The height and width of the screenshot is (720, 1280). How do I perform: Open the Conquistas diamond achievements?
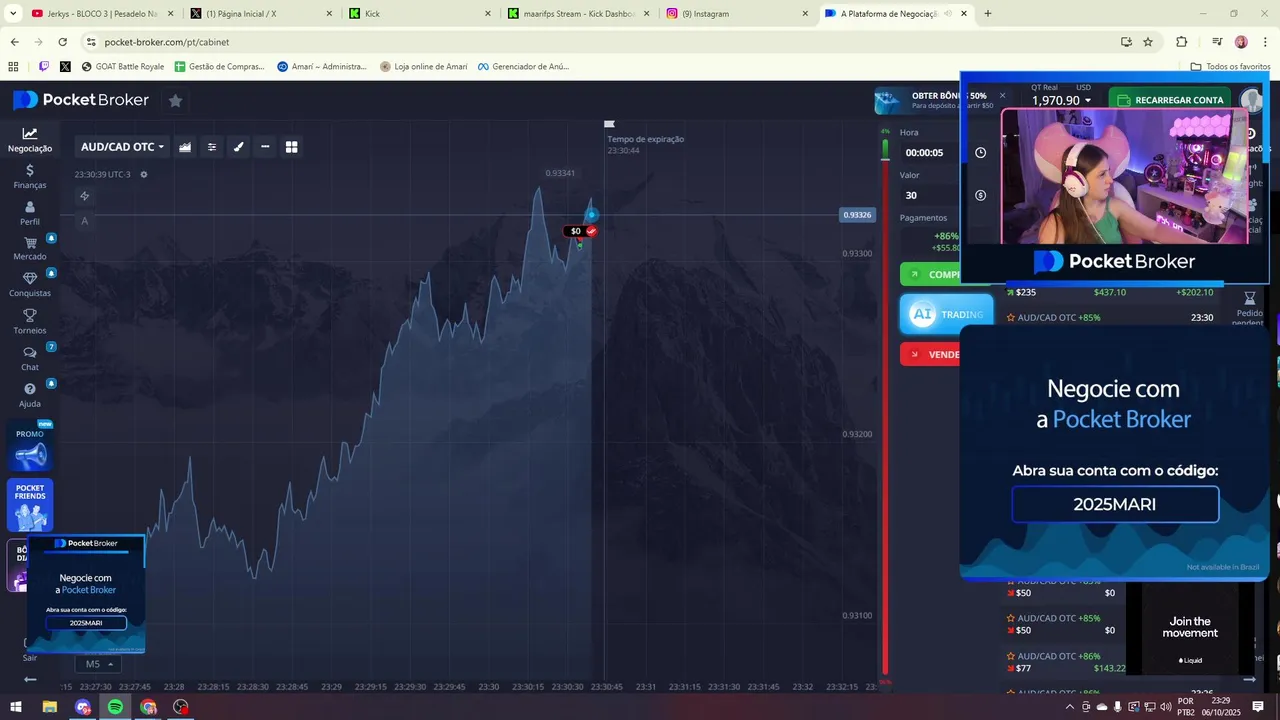(30, 285)
